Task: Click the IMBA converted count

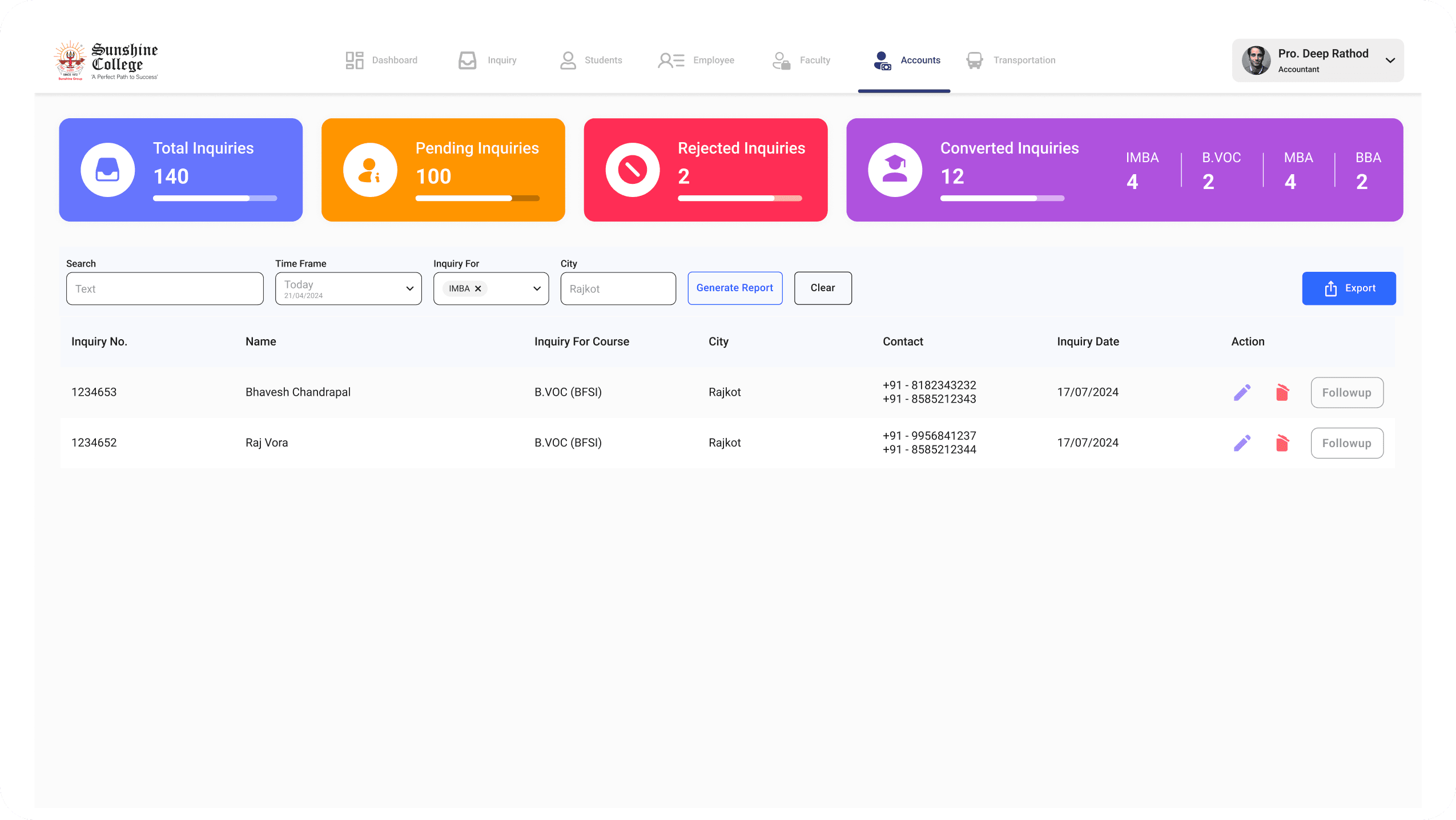Action: pos(1132,182)
